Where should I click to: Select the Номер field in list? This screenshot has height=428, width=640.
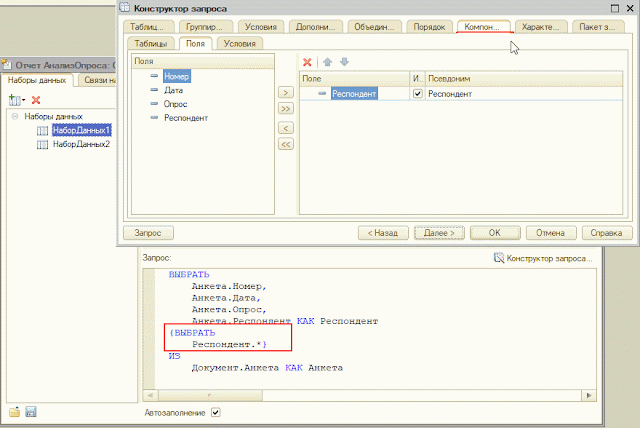[176, 76]
